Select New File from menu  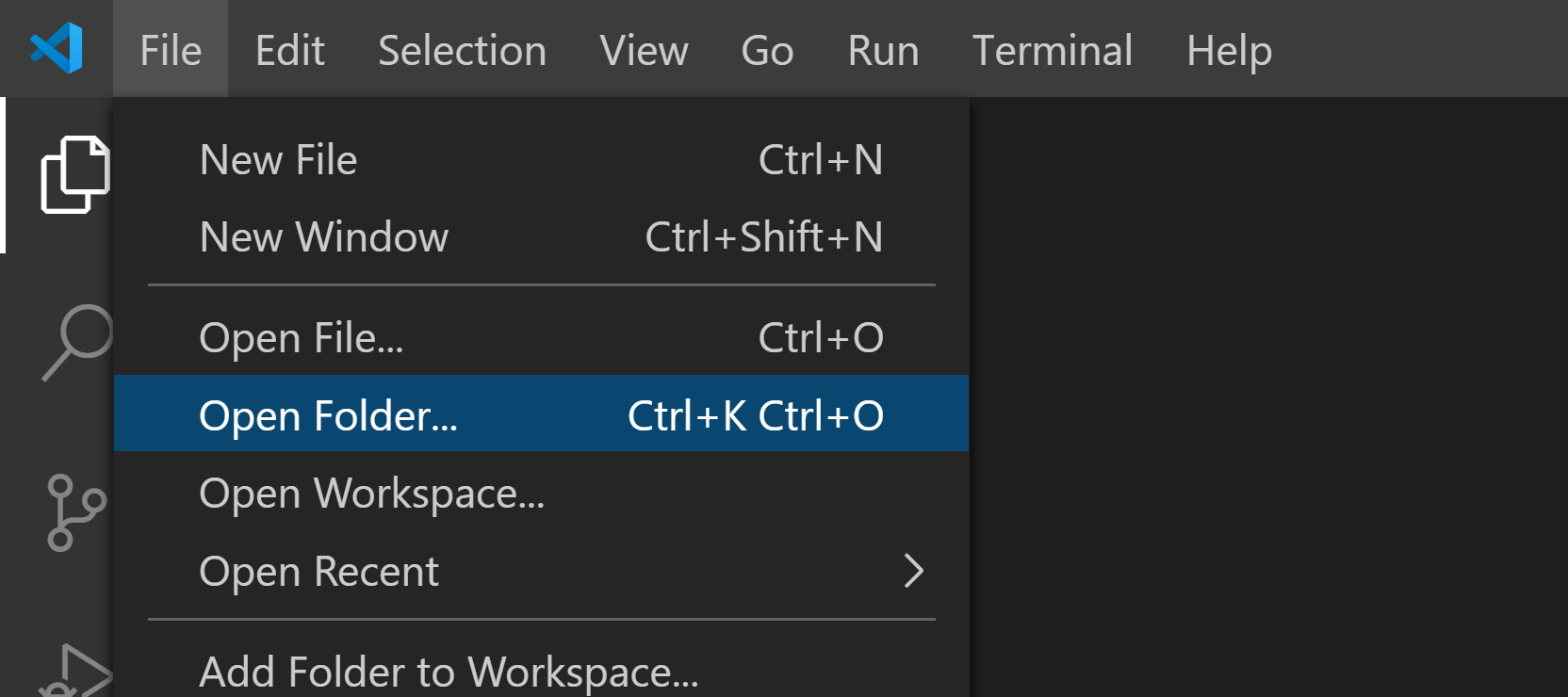[279, 160]
